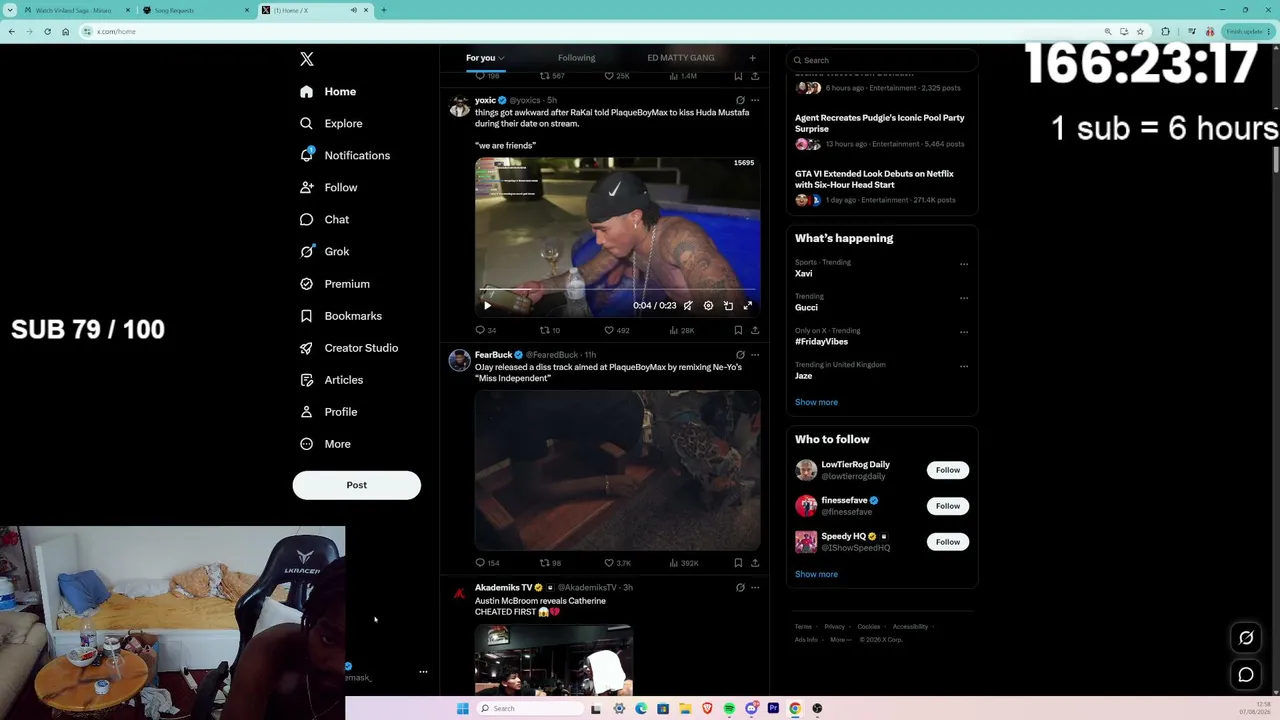The height and width of the screenshot is (720, 1280).
Task: Bookmark this page with the star icon
Action: coord(1140,31)
